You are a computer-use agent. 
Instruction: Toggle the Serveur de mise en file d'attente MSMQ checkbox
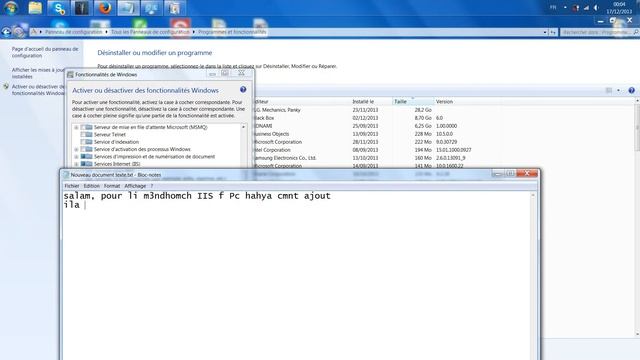83,127
